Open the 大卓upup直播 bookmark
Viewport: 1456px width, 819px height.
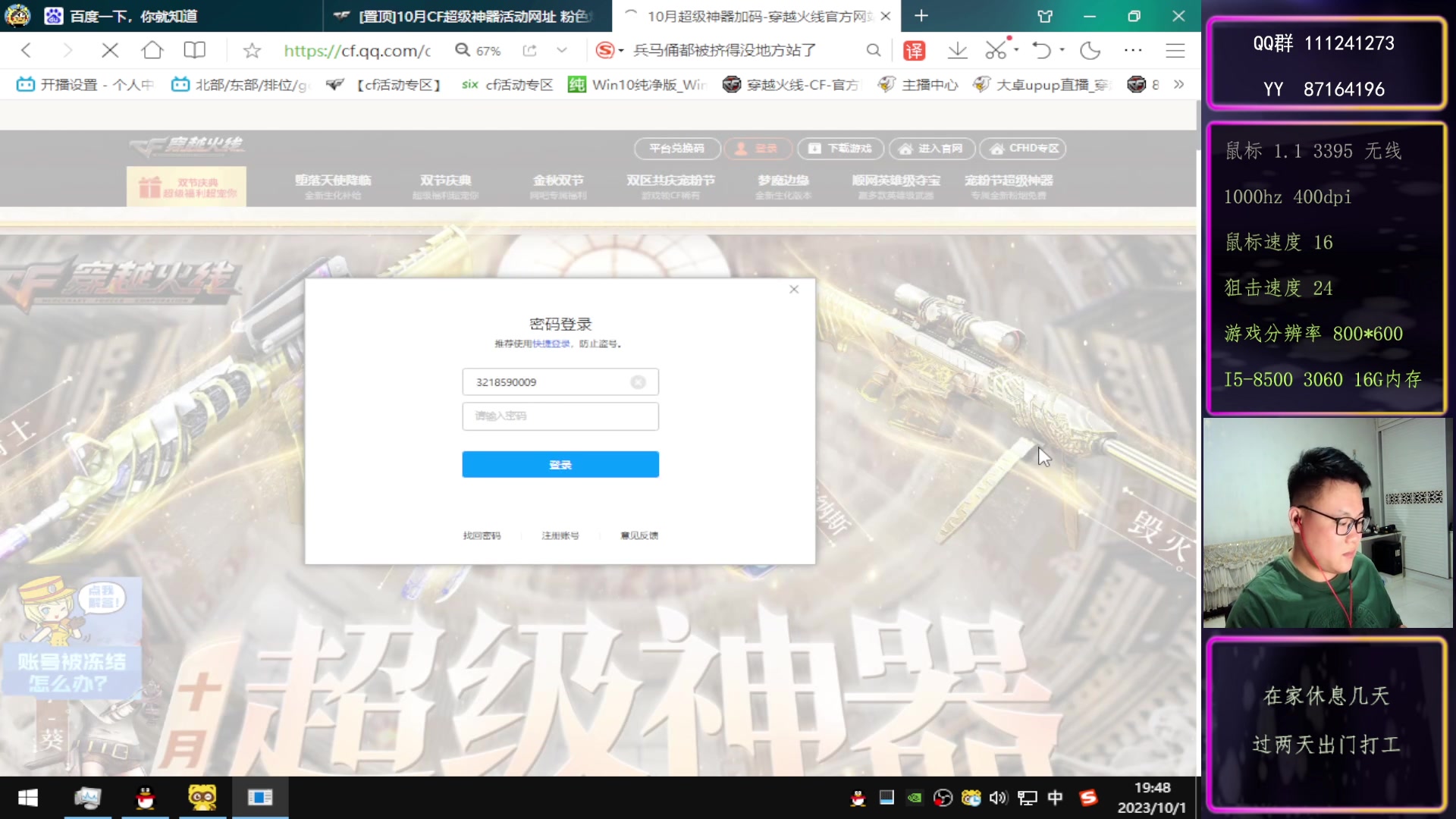point(1041,85)
